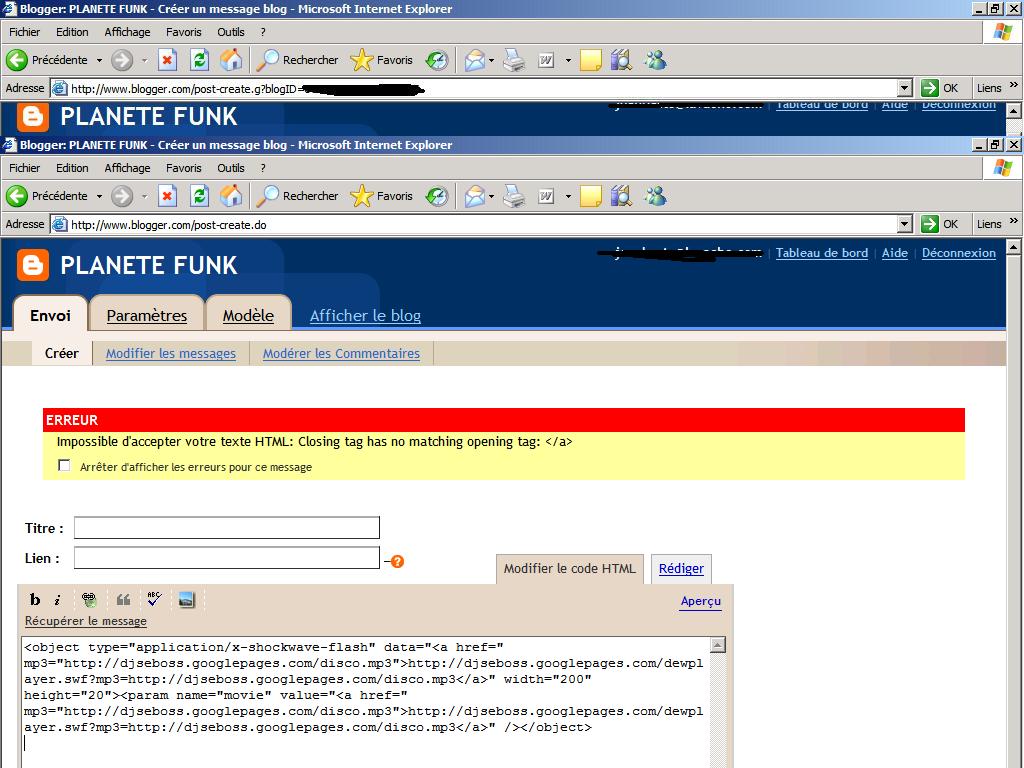The width and height of the screenshot is (1024, 768).
Task: Tick 'Arrêter d'afficher les erreurs pour ce message'
Action: 64,466
